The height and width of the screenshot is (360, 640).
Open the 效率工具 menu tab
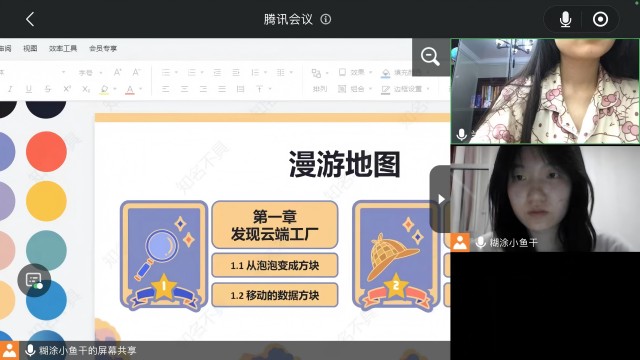[x=63, y=49]
